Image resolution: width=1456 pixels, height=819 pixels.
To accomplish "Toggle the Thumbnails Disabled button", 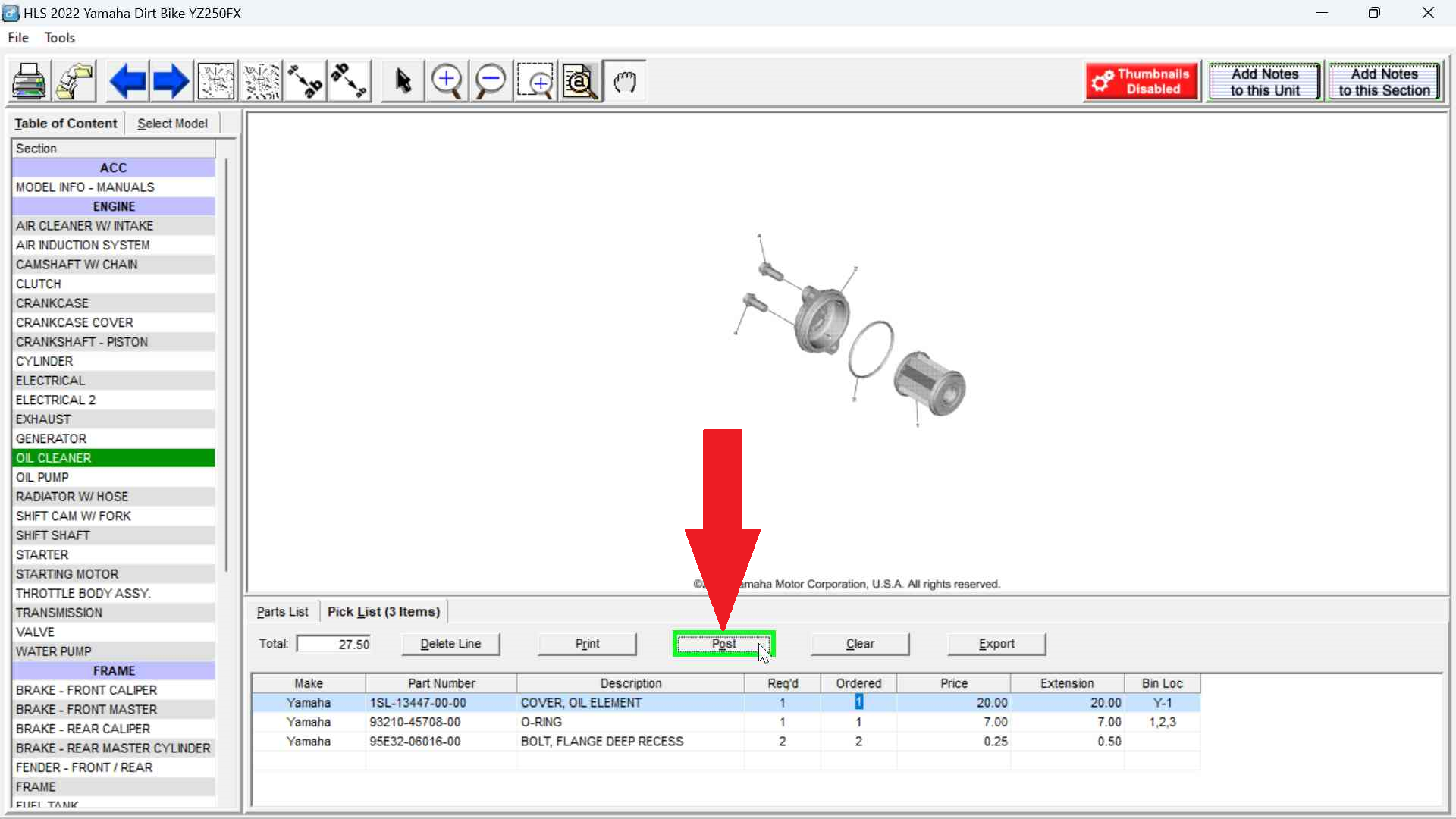I will [x=1142, y=81].
